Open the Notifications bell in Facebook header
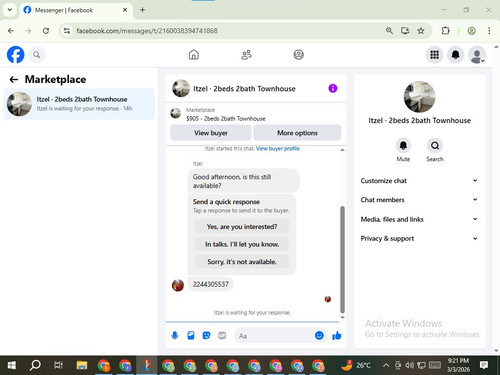500x375 pixels. 456,55
